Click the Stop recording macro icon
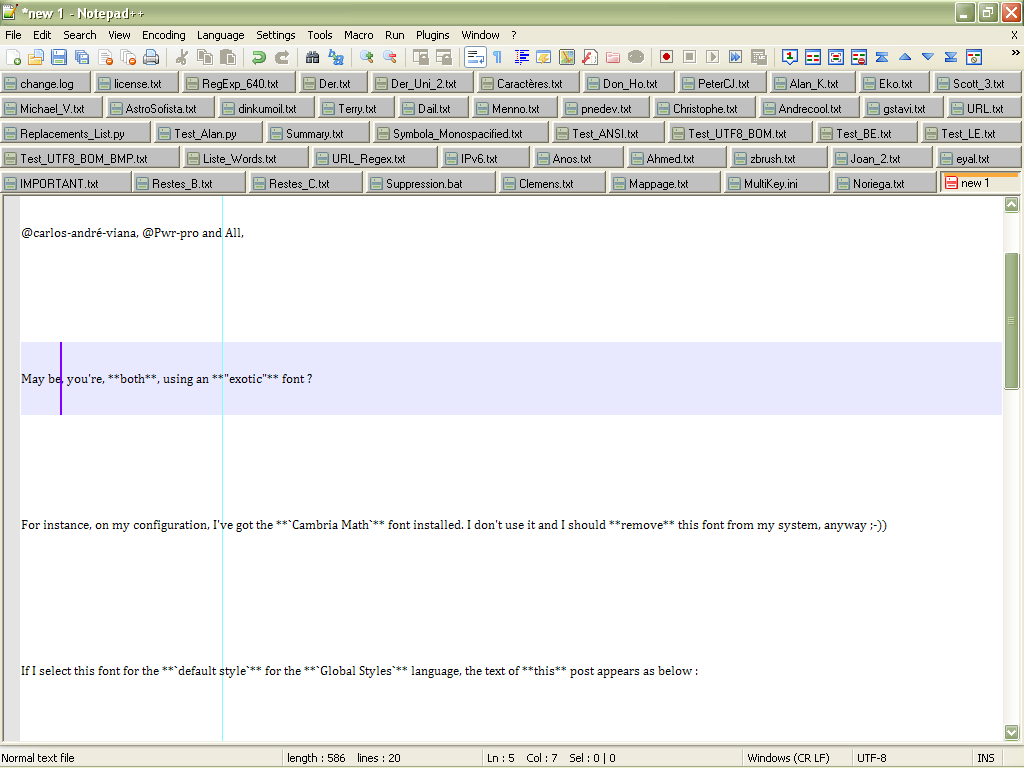 click(689, 57)
